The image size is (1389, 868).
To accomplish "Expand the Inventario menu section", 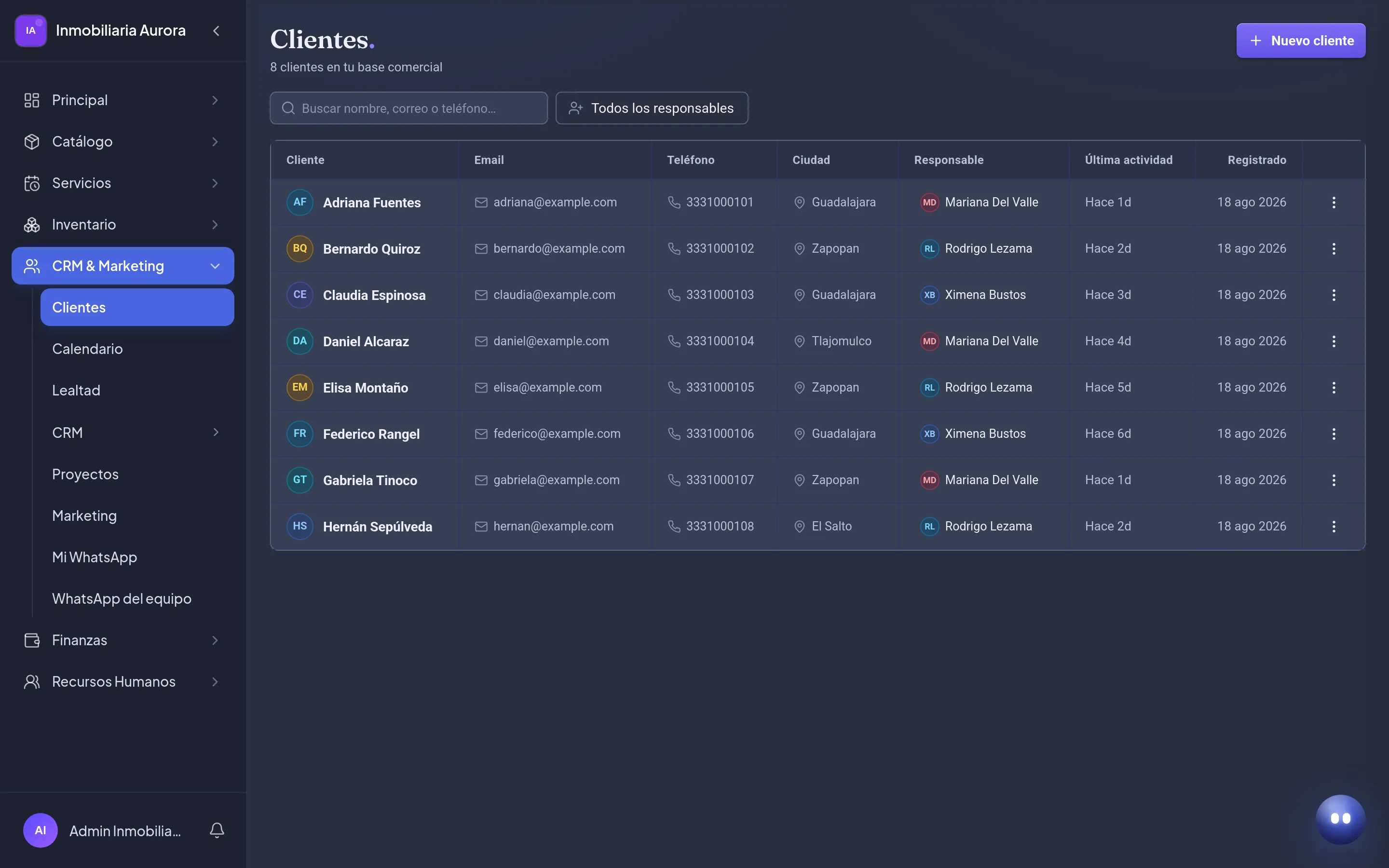I will [123, 224].
